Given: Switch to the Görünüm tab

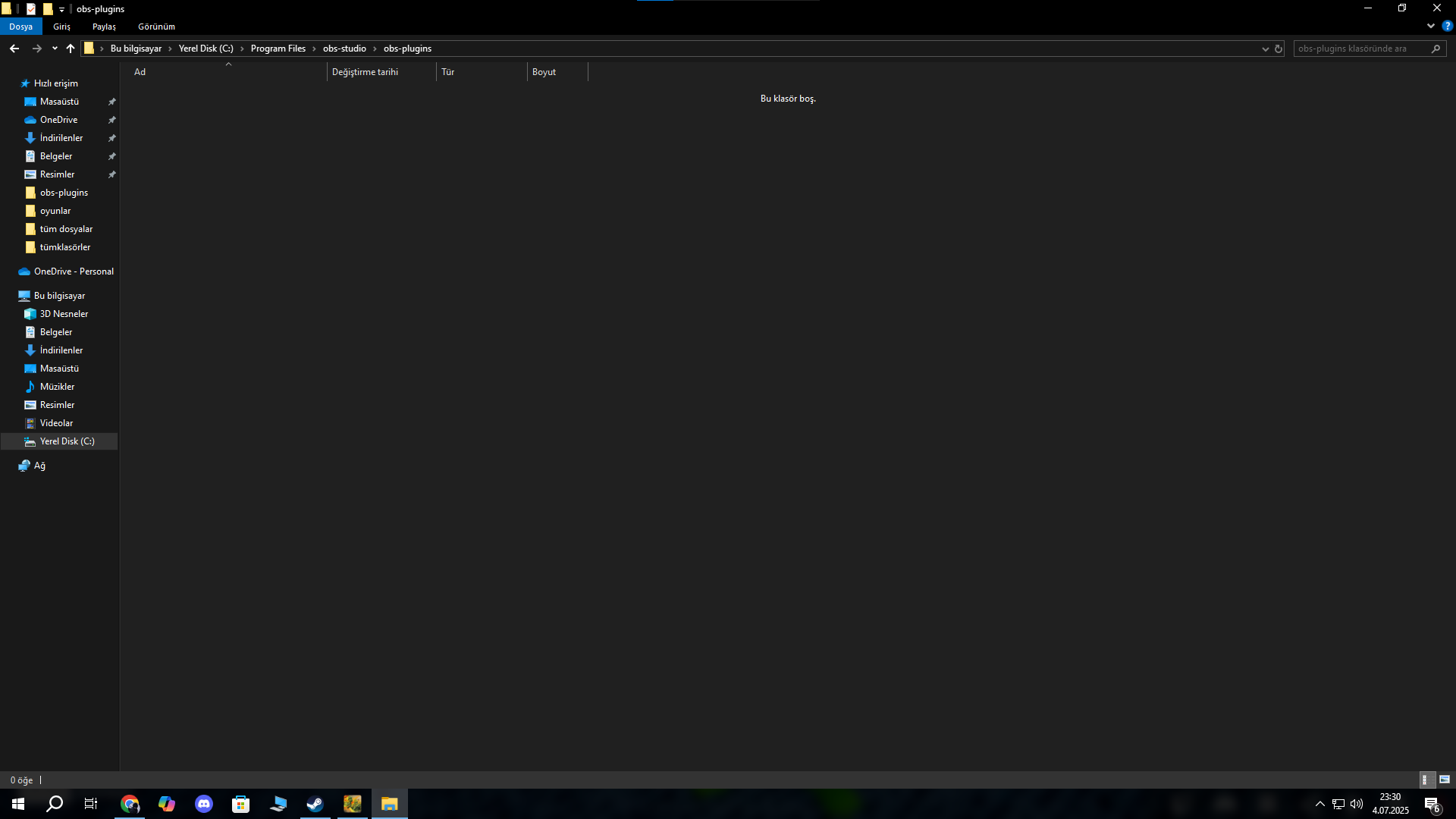Looking at the screenshot, I should (156, 27).
